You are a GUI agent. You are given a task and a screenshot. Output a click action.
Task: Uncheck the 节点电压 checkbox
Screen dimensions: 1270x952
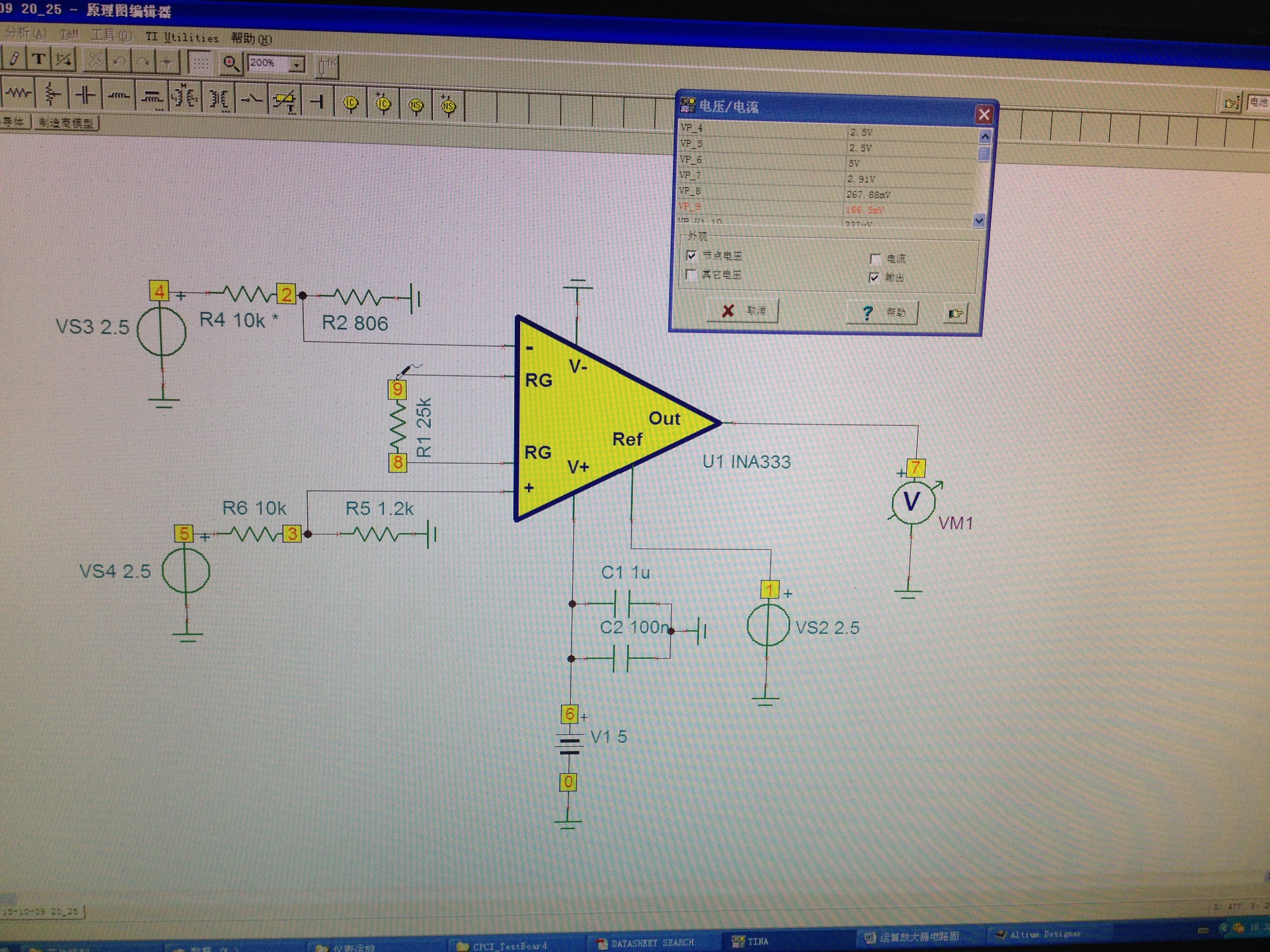coord(691,255)
